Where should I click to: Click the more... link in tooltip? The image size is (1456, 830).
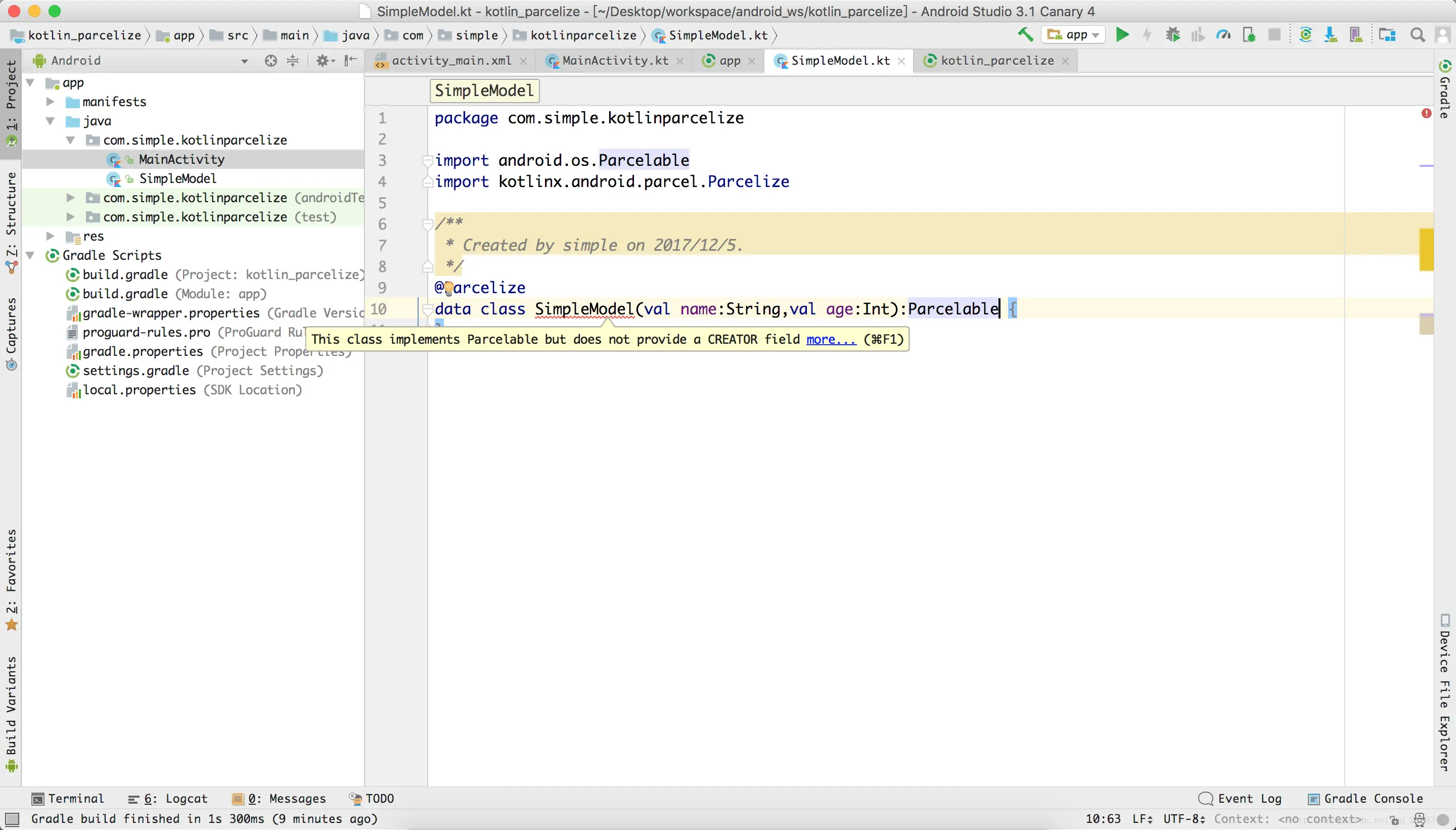coord(831,339)
